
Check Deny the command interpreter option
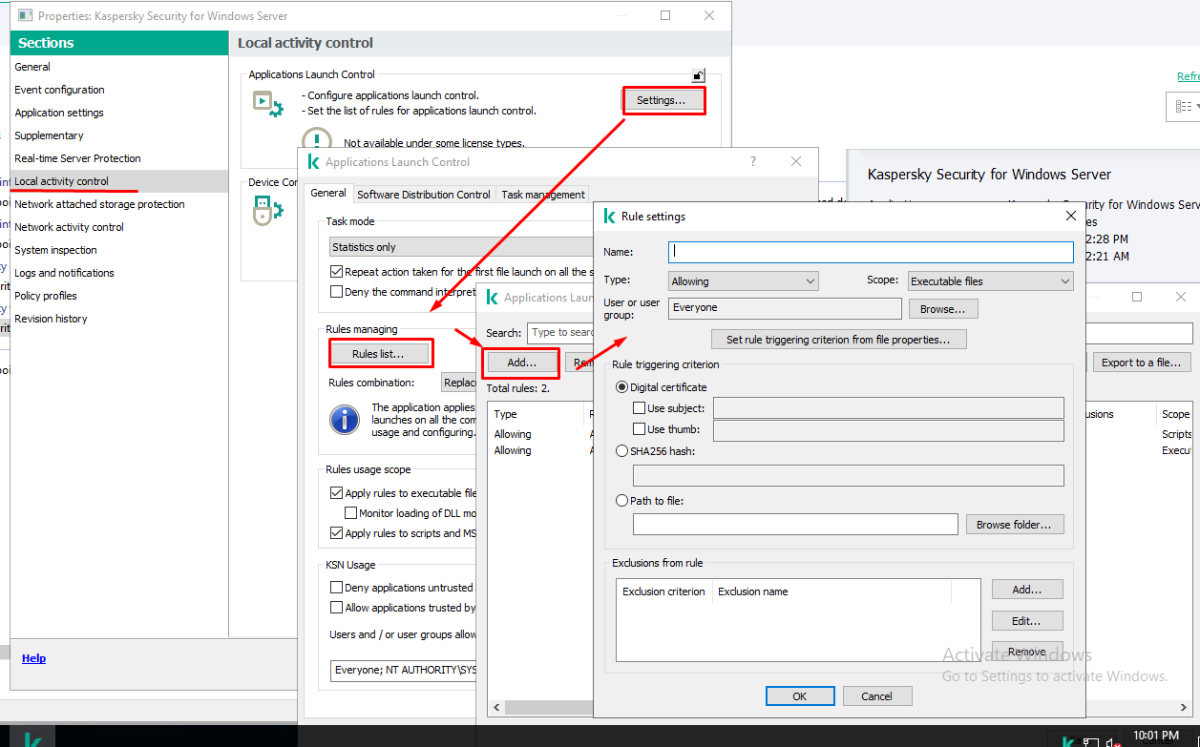(x=337, y=292)
